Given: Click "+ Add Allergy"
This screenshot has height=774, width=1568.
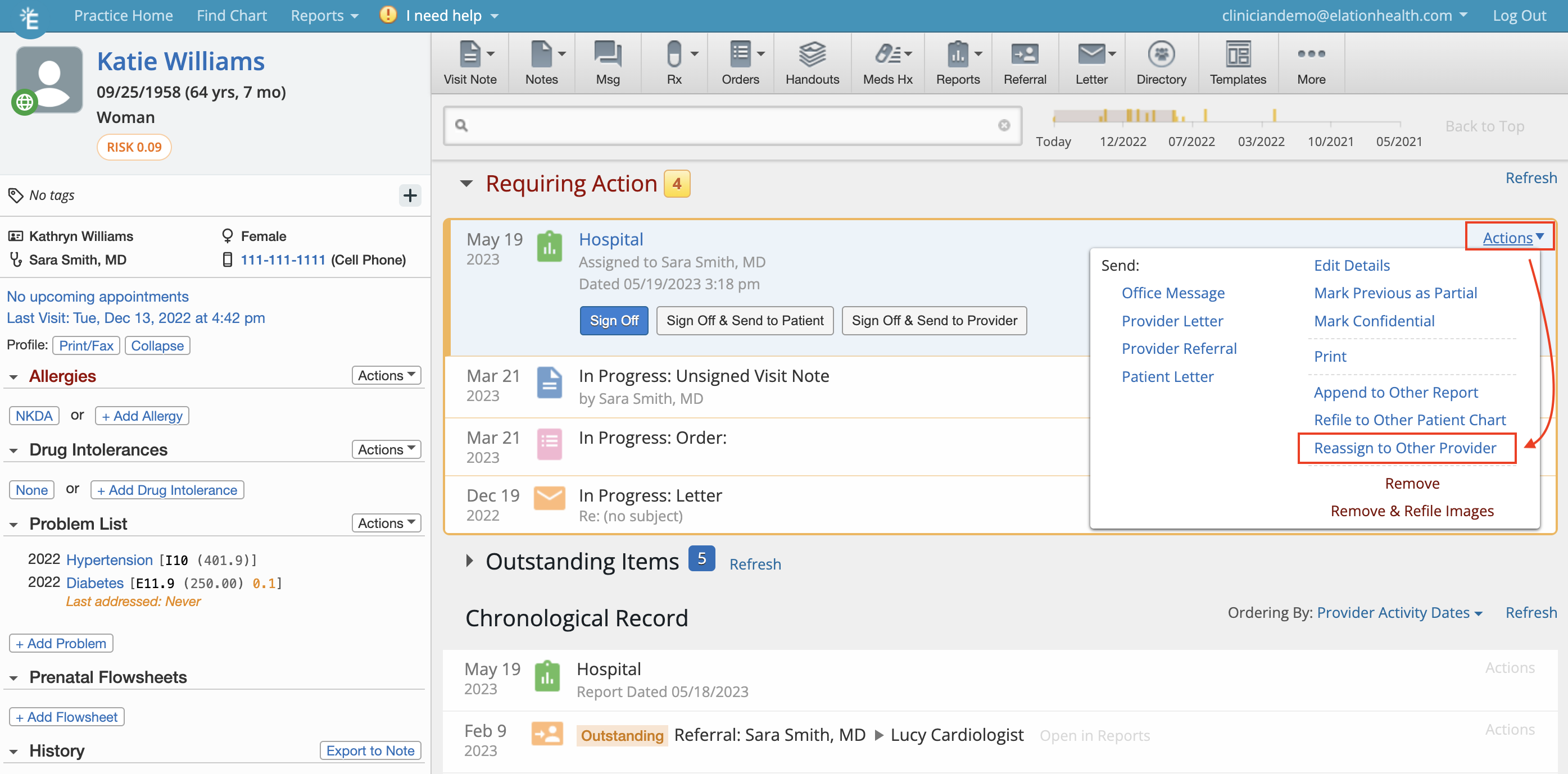Looking at the screenshot, I should click(x=141, y=415).
